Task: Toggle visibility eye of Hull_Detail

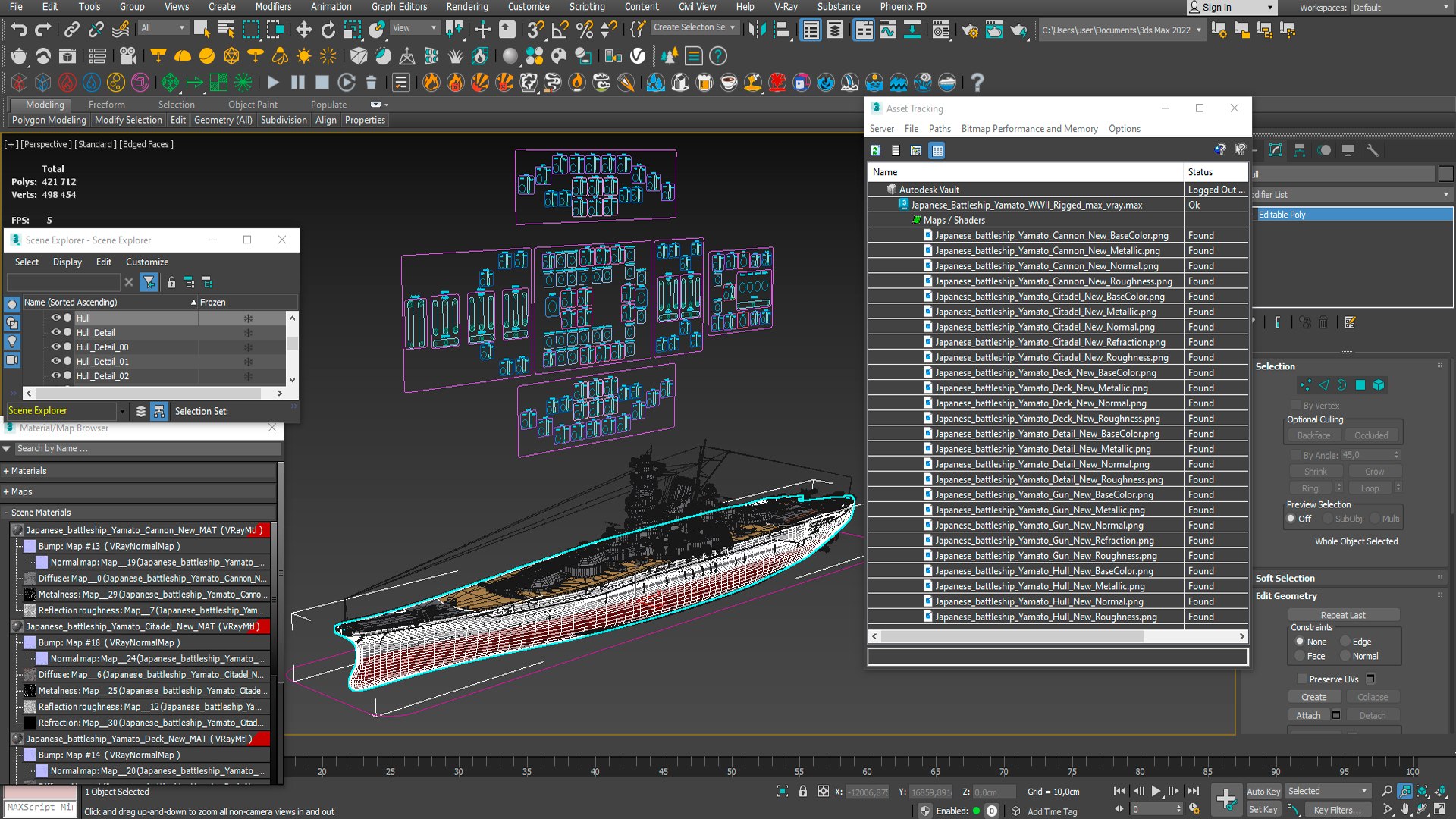Action: [x=55, y=332]
